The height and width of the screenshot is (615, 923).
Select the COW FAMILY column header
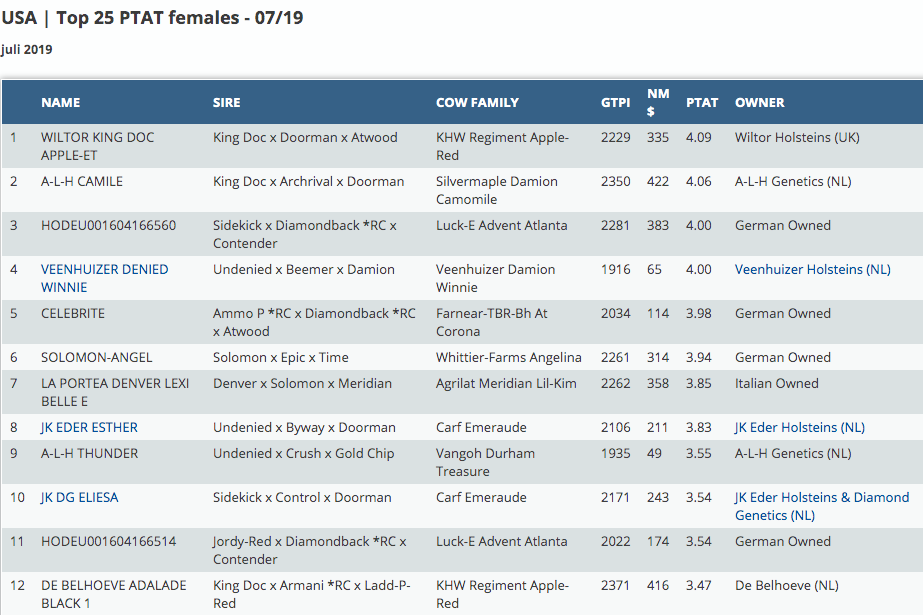(x=477, y=102)
